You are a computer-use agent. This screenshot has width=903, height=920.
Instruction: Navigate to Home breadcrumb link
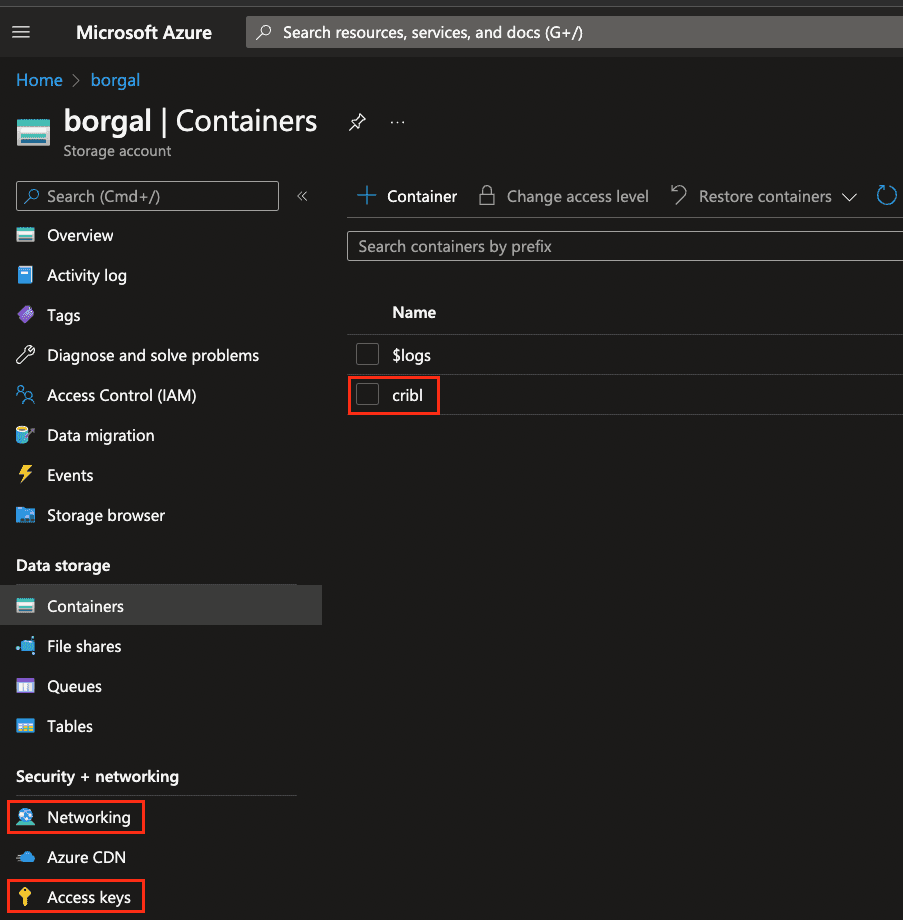39,80
